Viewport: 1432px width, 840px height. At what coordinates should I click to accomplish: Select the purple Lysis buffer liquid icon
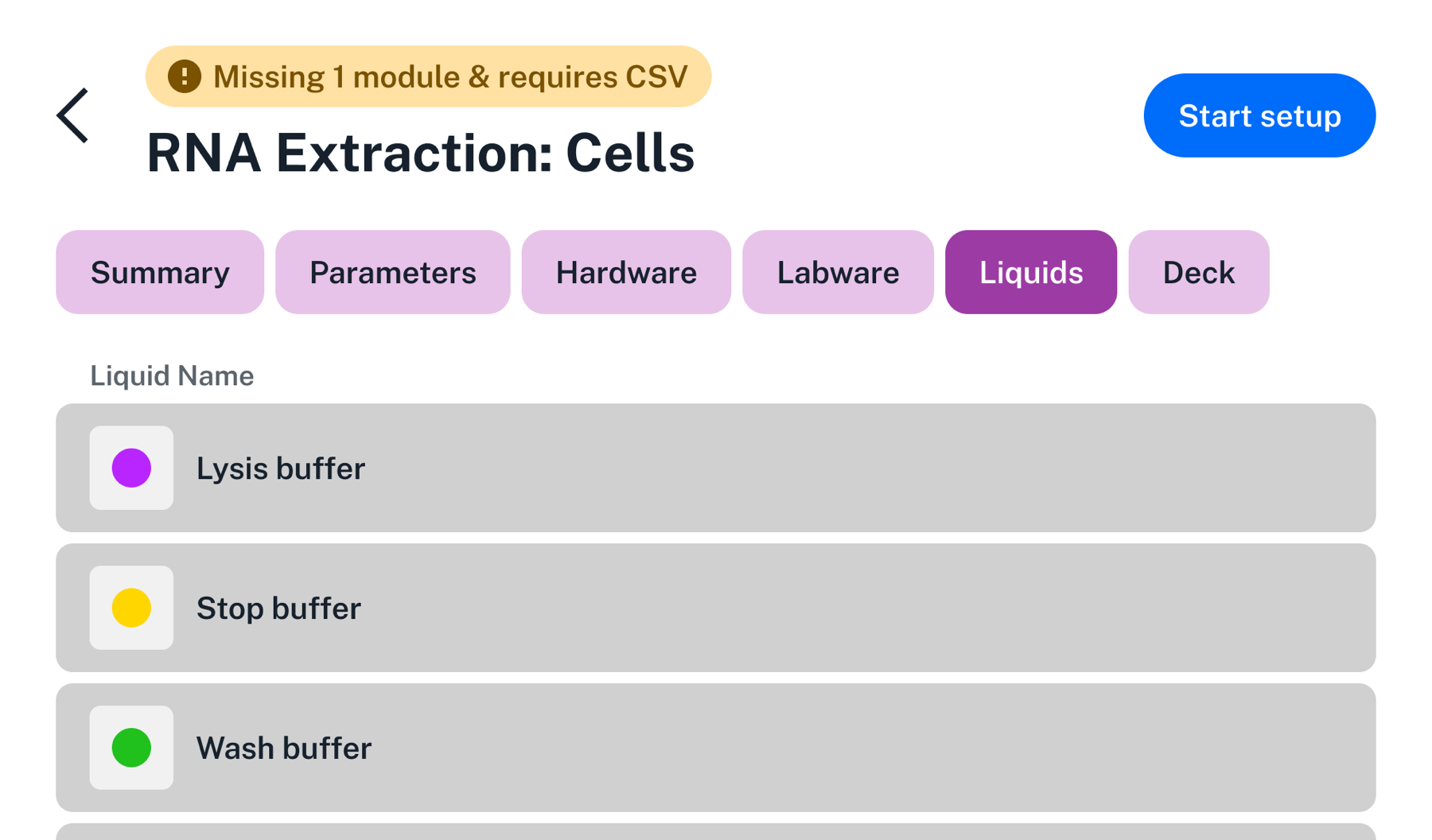pyautogui.click(x=131, y=468)
